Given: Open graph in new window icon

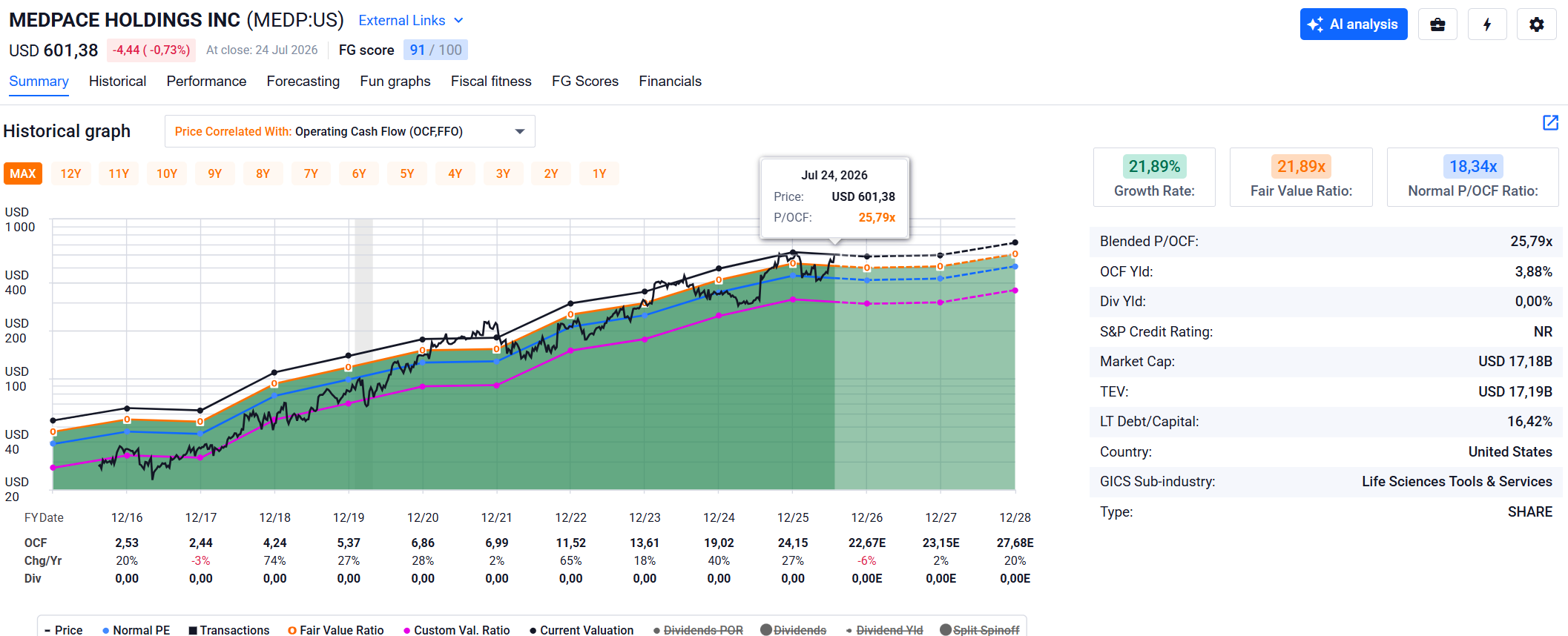Looking at the screenshot, I should click(x=1550, y=123).
